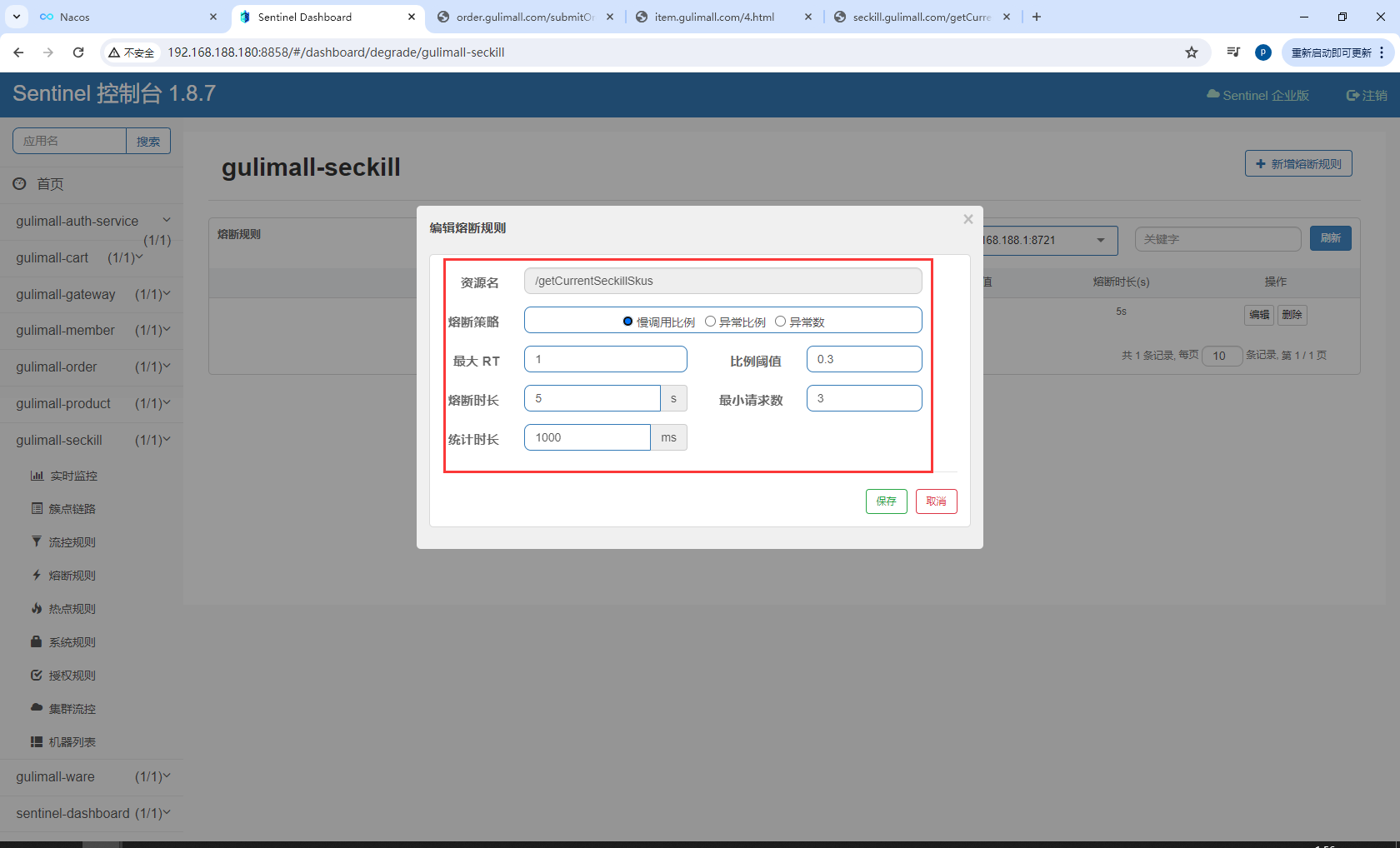Click the home dashboard icon
This screenshot has height=848, width=1400.
point(19,183)
